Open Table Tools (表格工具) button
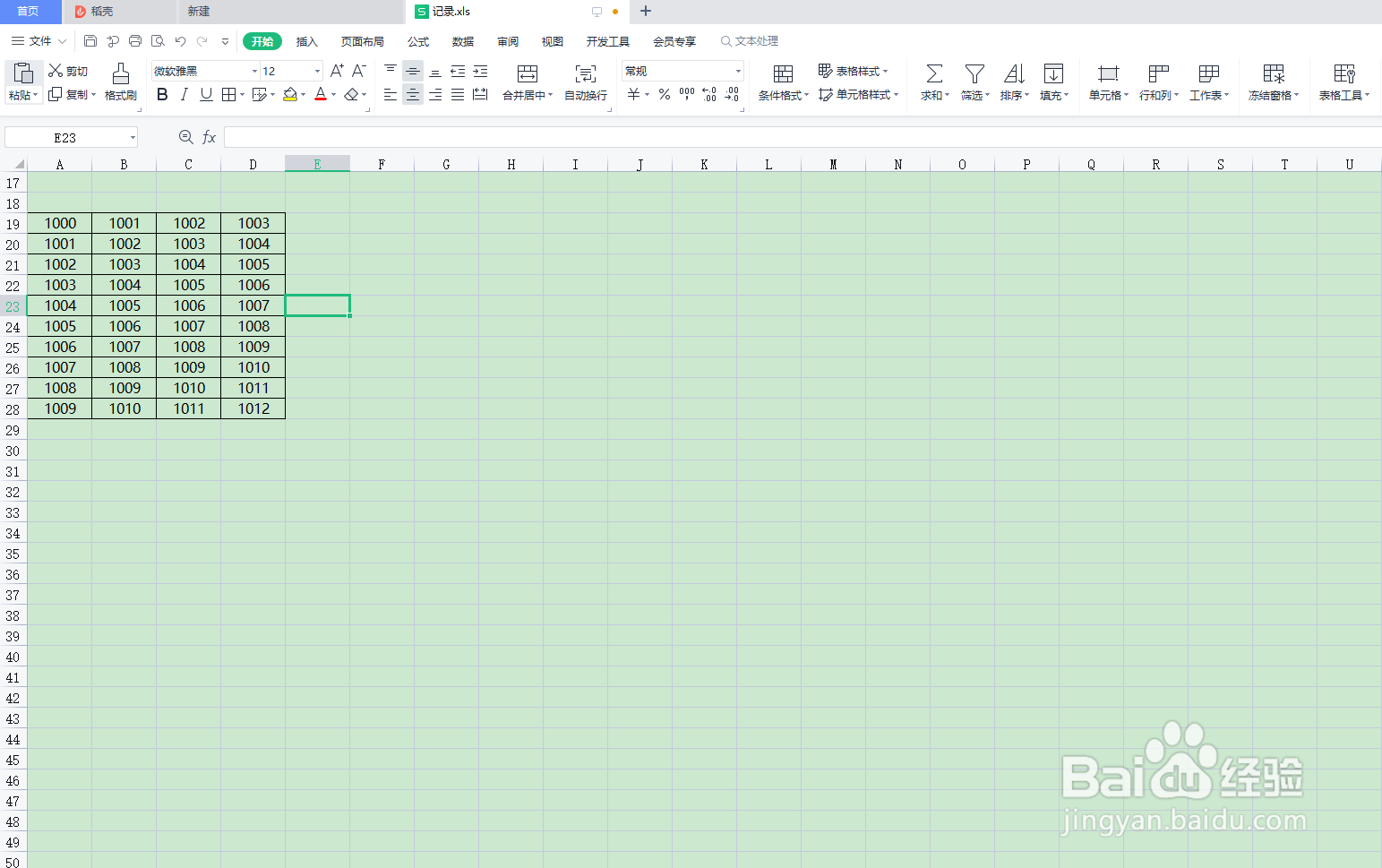 tap(1344, 82)
